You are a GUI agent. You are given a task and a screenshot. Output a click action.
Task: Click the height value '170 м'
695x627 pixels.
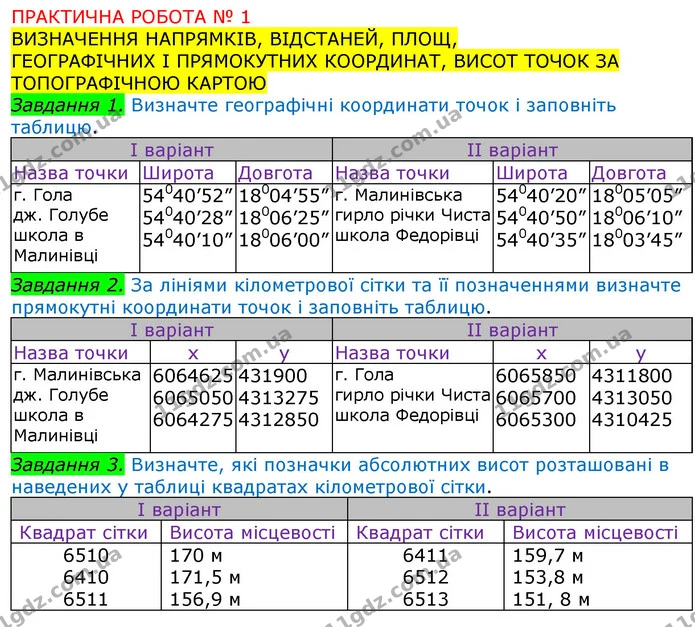[x=196, y=555]
